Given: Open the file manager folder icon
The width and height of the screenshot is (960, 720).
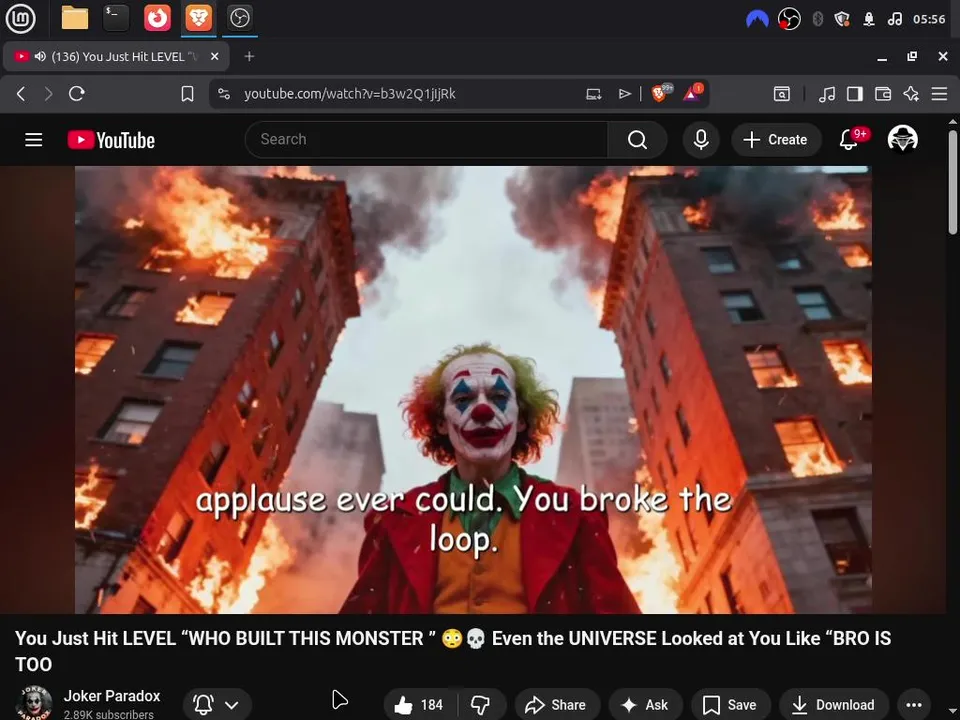Looking at the screenshot, I should tap(75, 18).
